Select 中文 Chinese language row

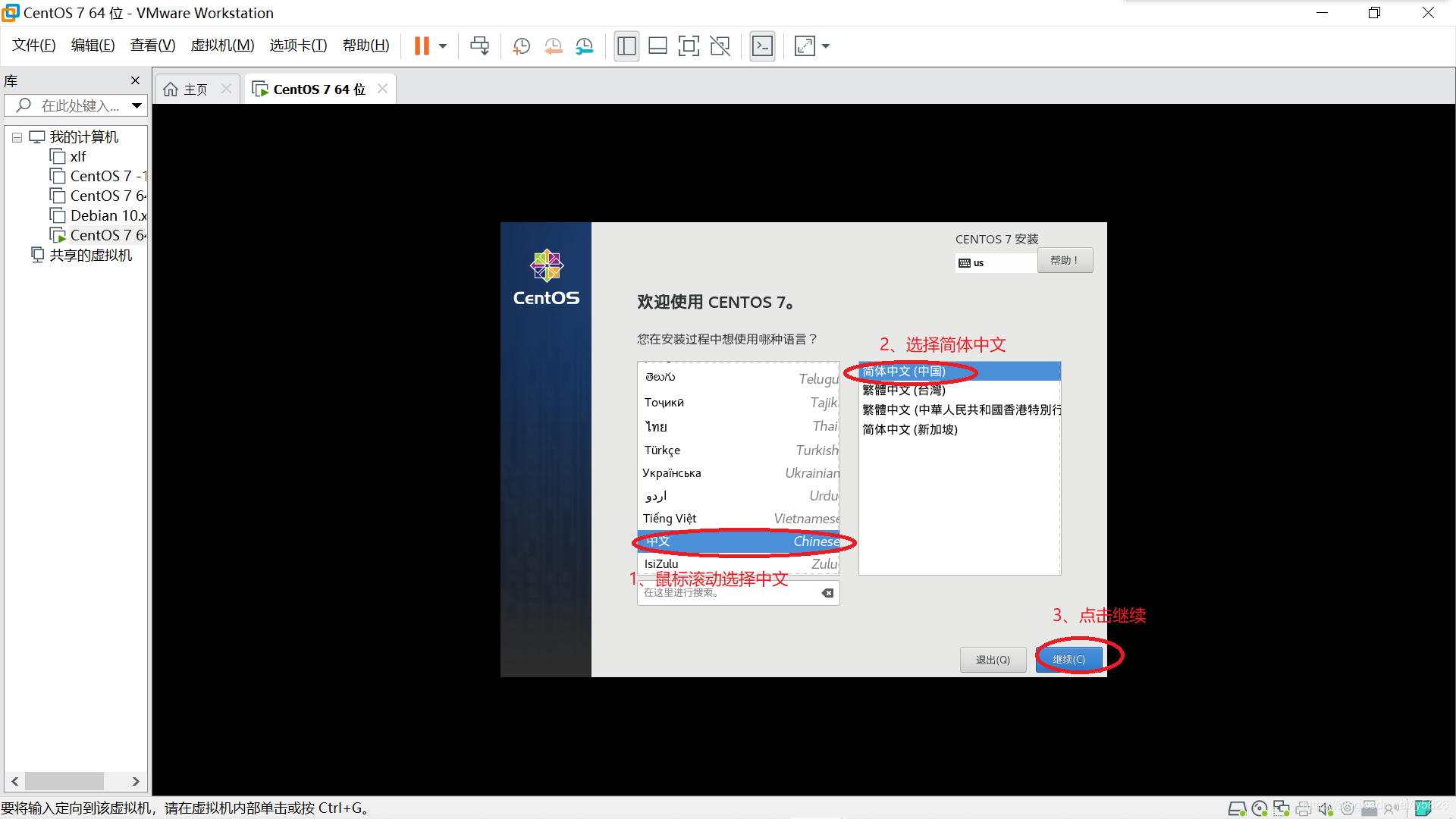tap(739, 541)
